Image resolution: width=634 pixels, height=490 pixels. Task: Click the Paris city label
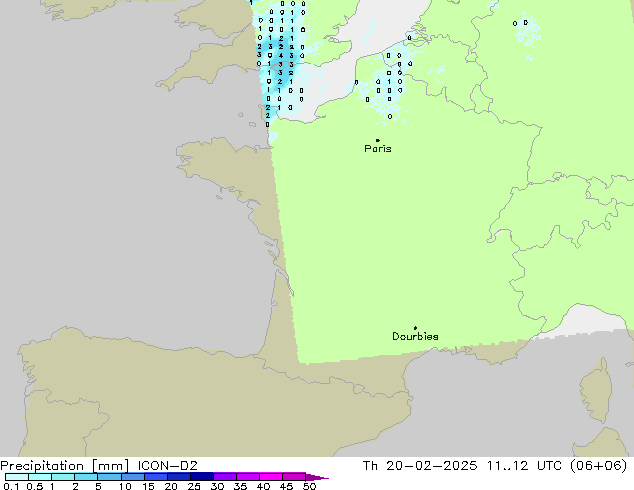pyautogui.click(x=378, y=149)
